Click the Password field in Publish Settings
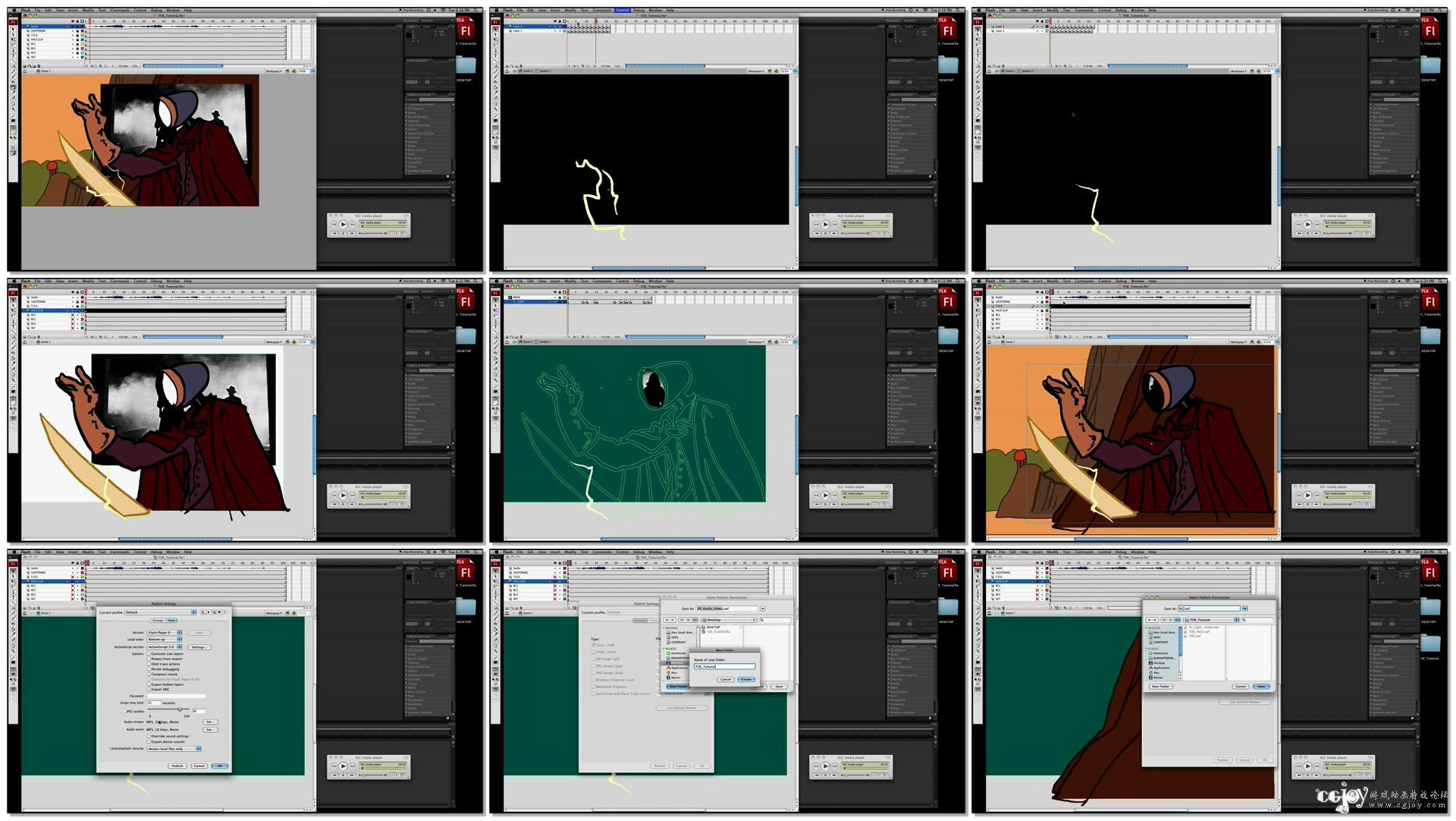1456x821 pixels. point(176,696)
